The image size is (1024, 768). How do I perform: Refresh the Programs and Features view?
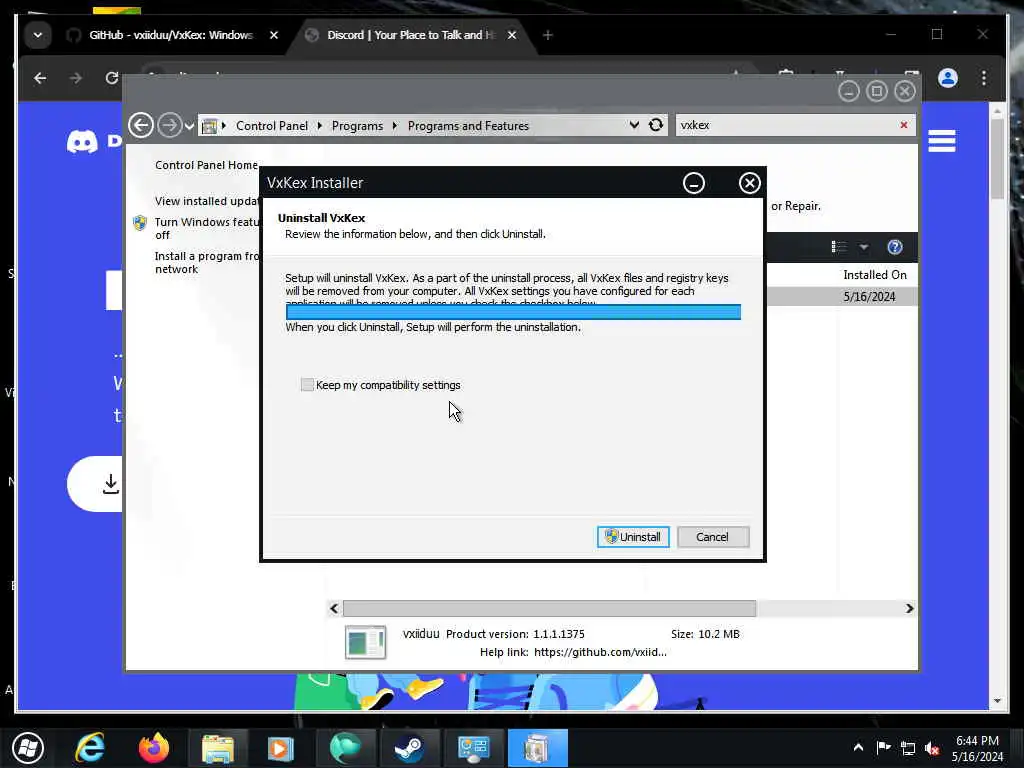pos(656,125)
